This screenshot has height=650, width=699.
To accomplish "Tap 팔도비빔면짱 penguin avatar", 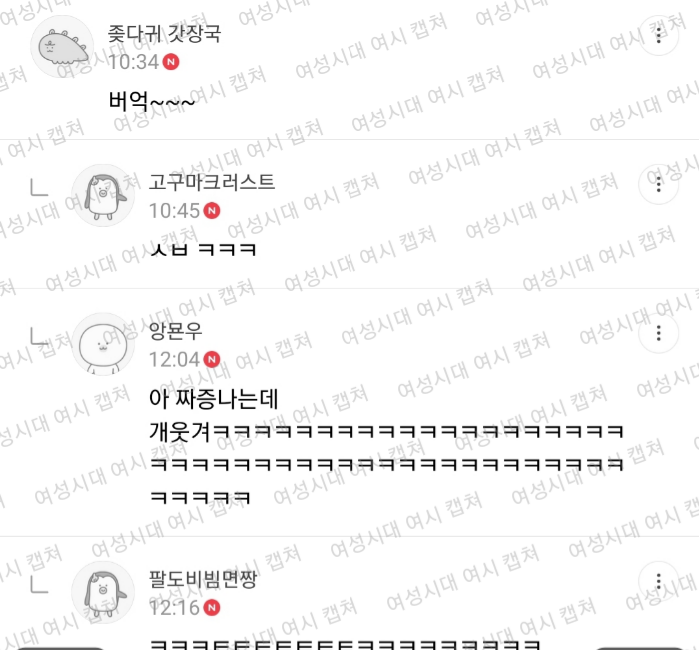I will point(103,593).
